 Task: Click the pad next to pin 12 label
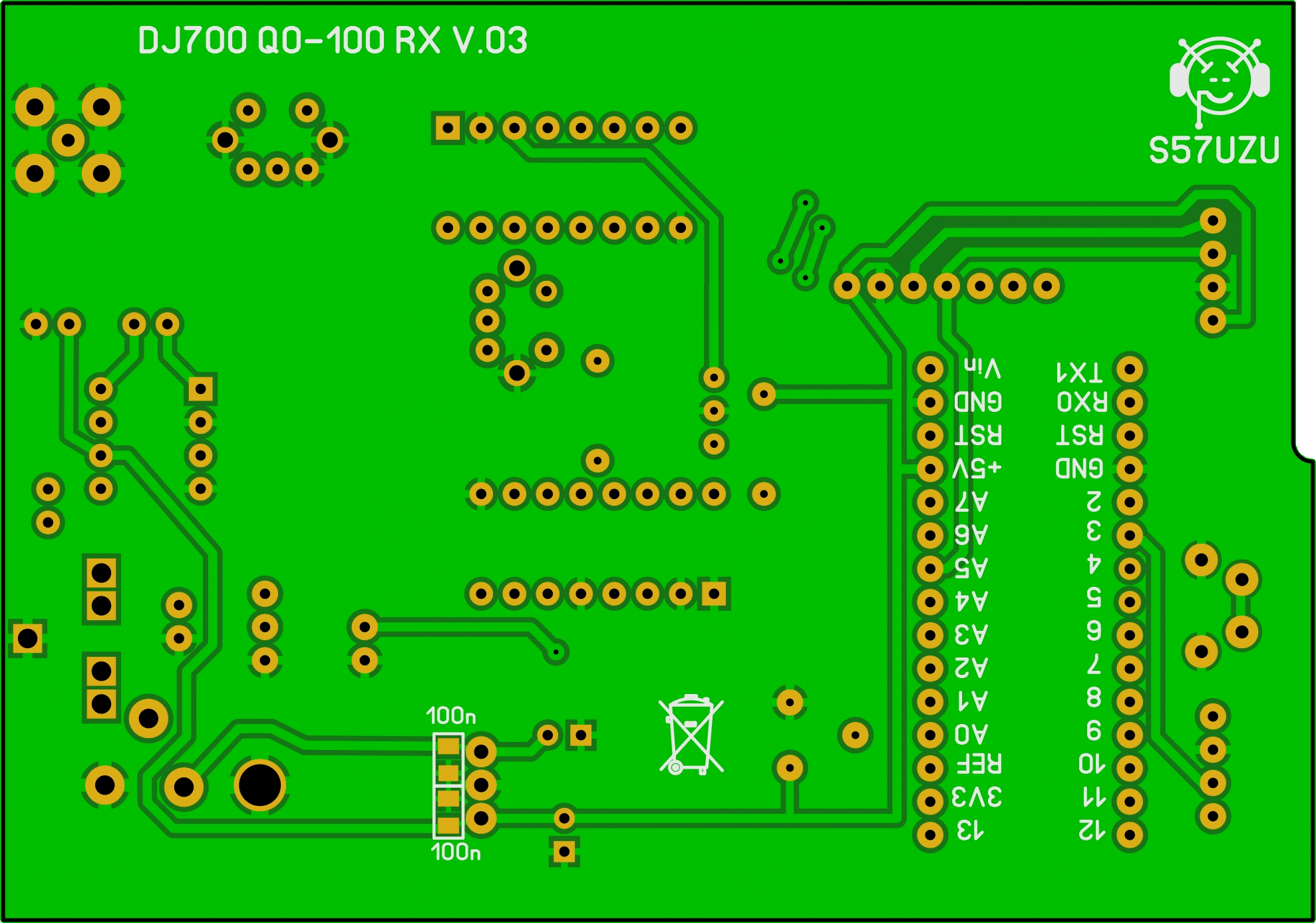click(x=1130, y=835)
